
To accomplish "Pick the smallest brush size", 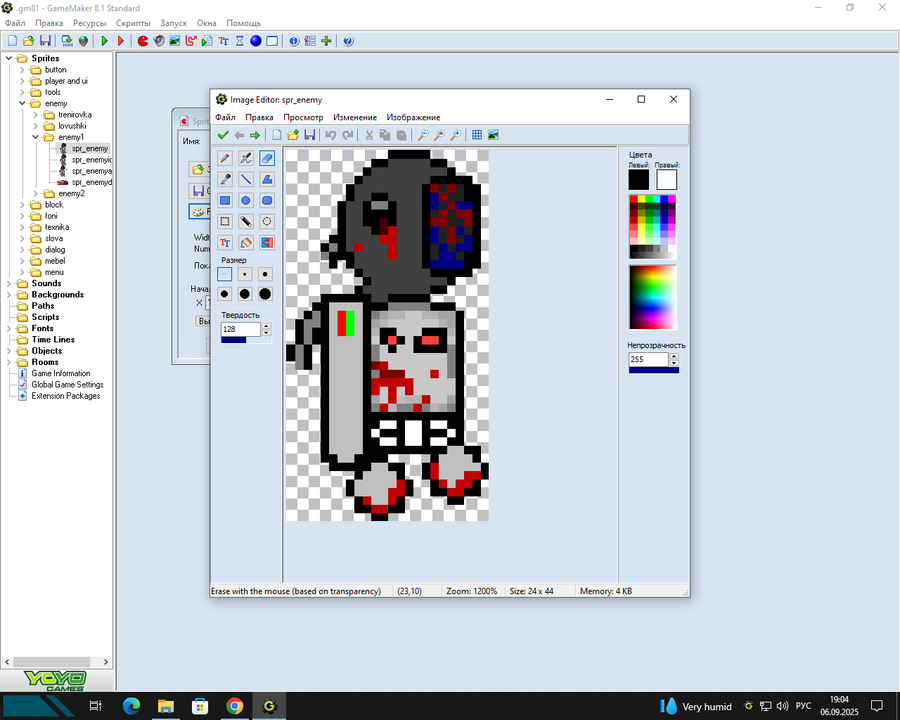I will tap(224, 274).
